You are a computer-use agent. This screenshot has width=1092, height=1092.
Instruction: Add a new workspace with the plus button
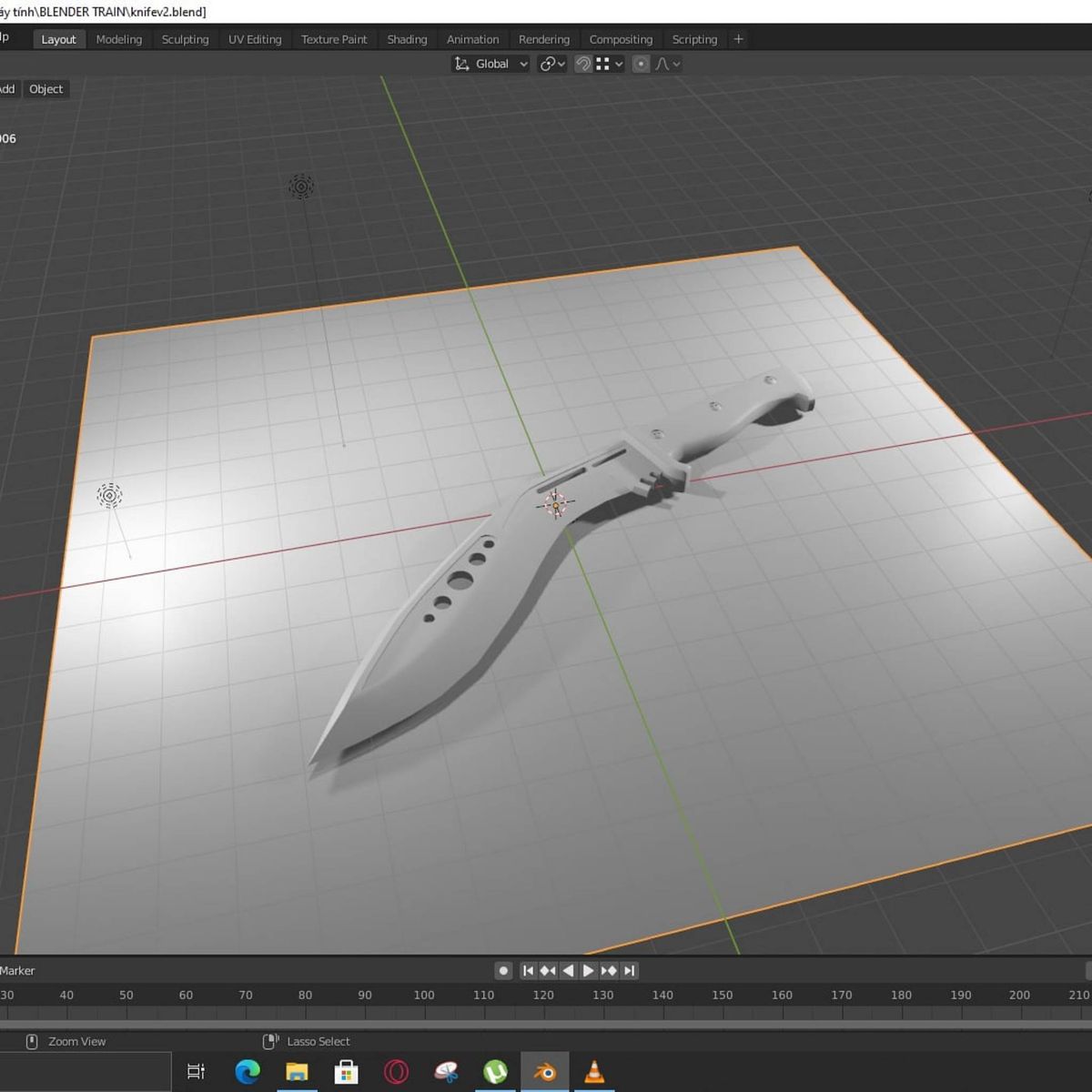point(739,39)
